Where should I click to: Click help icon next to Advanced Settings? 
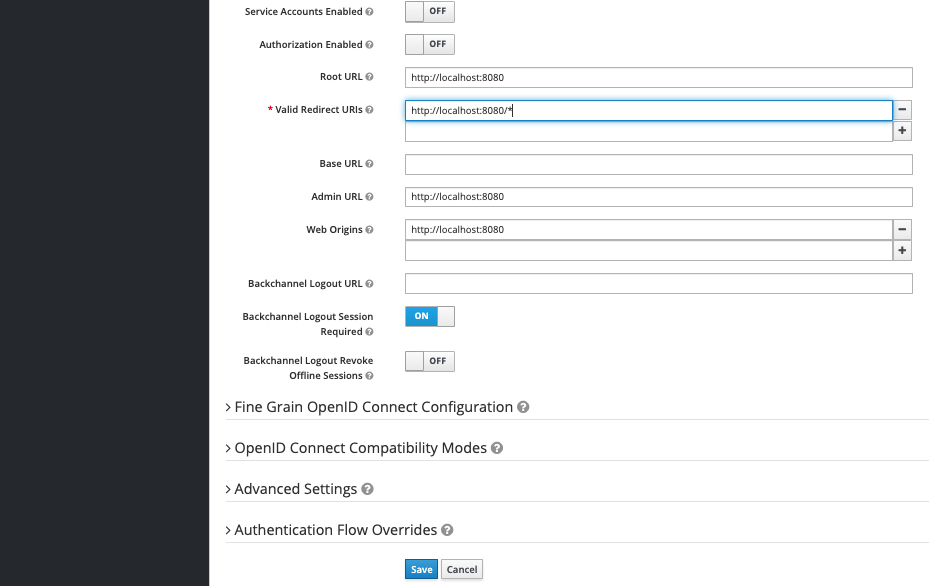(367, 490)
